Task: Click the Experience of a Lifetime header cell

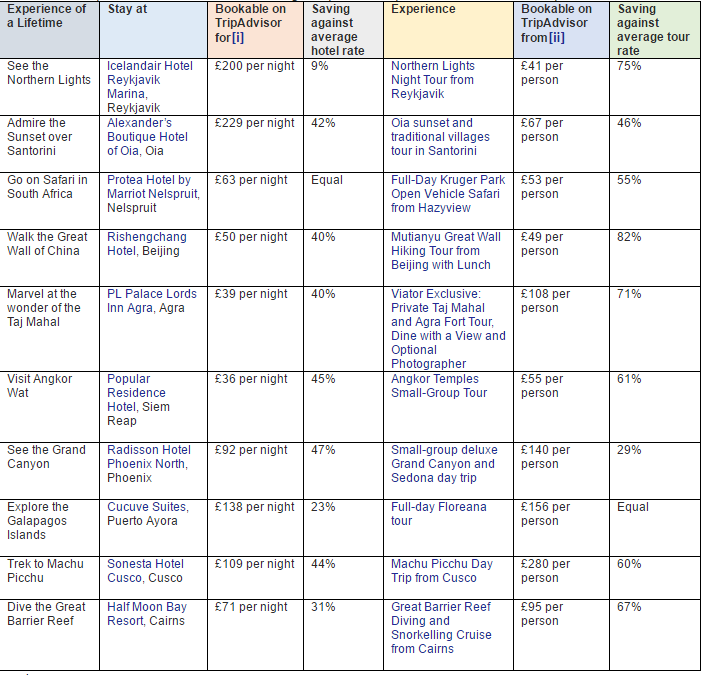Action: [49, 15]
